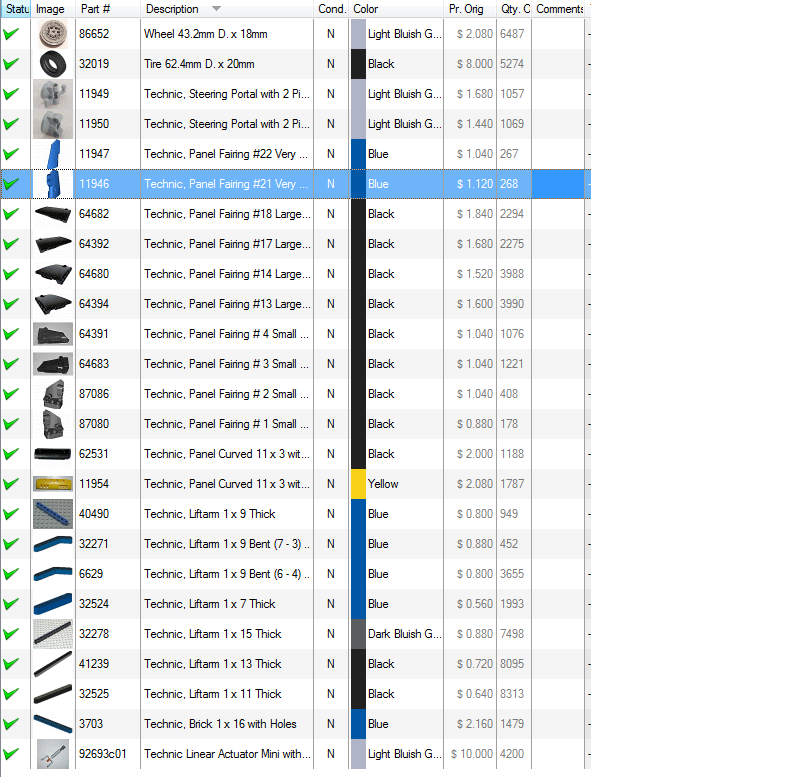Click the green status checkmark for part 32019
Viewport: 800px width, 777px height.
click(11, 64)
